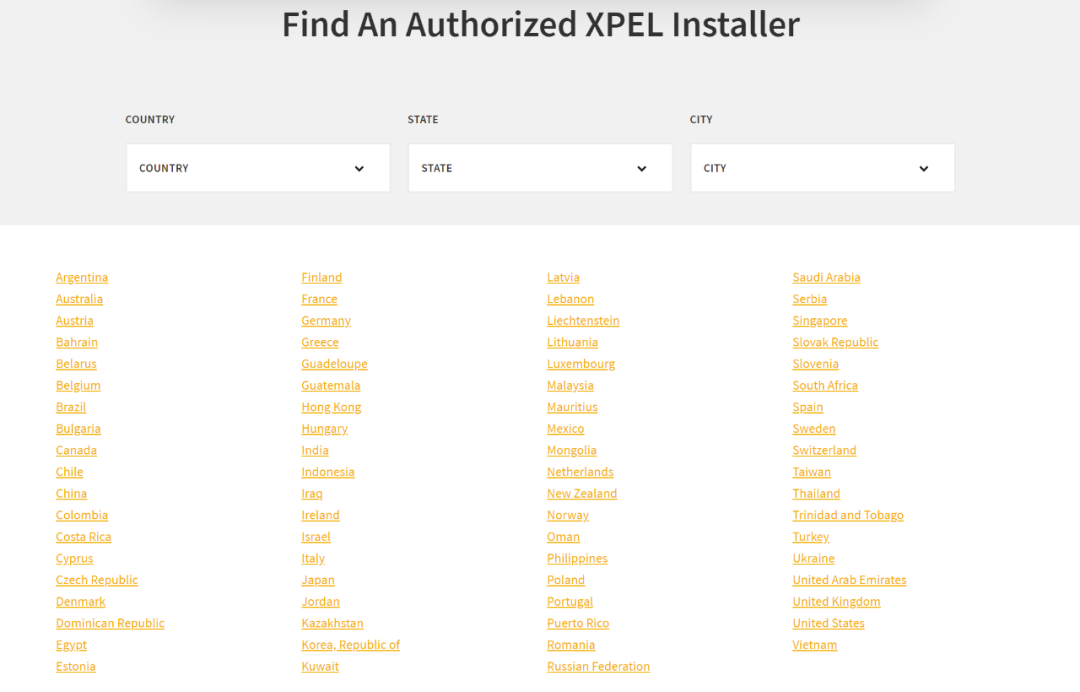The image size is (1080, 692).
Task: Click the Czech Republic link
Action: (96, 580)
